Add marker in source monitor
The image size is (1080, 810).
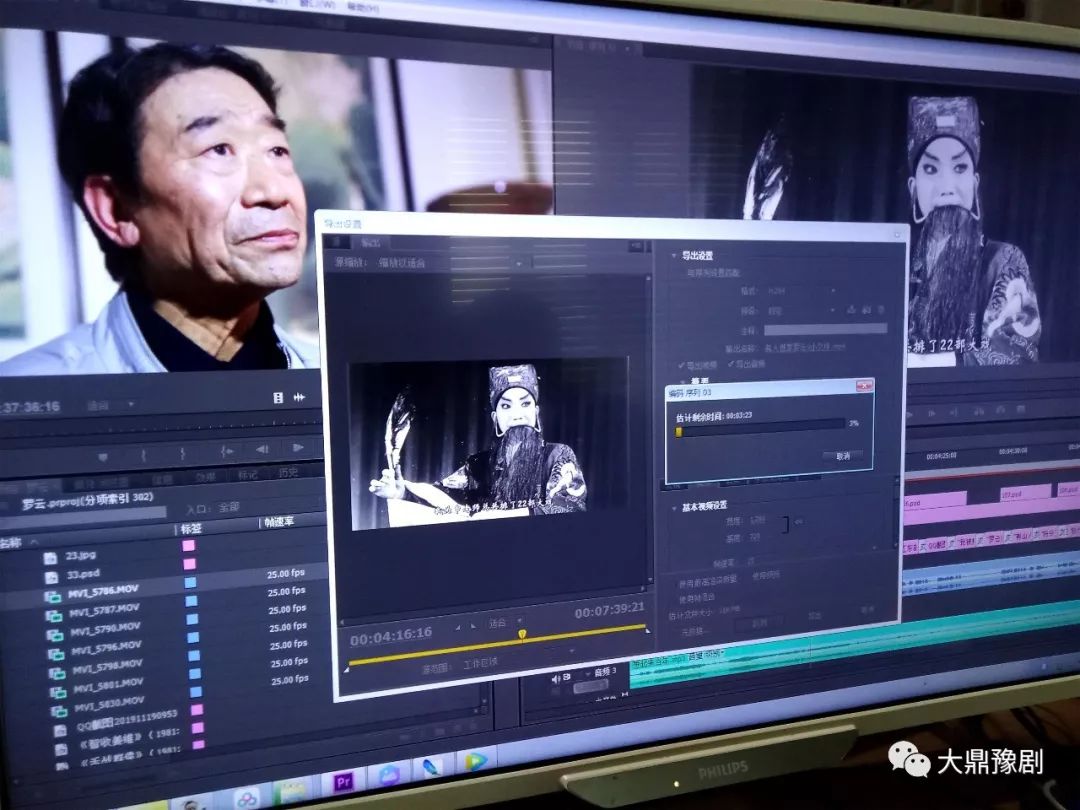pos(103,457)
